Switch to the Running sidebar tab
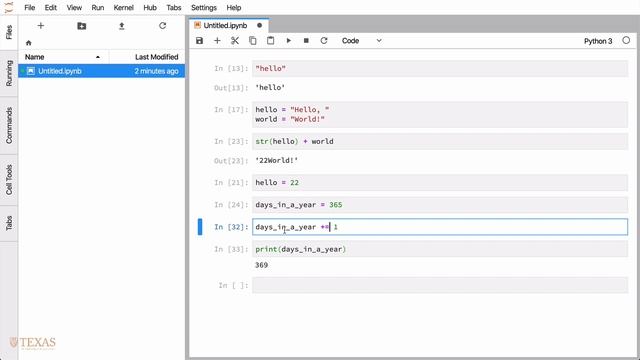The image size is (640, 360). (x=9, y=73)
